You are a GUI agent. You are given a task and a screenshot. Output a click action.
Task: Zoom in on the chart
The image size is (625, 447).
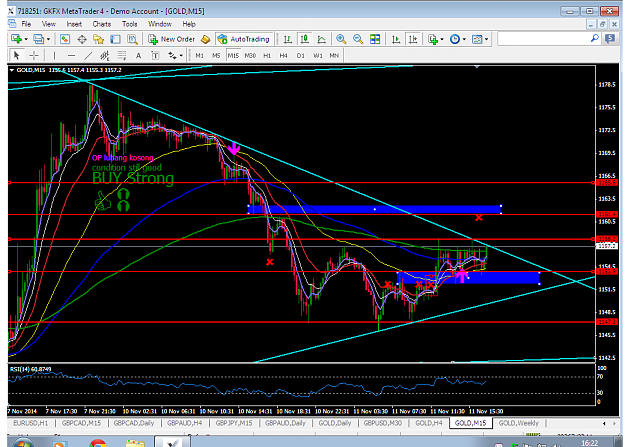point(341,39)
